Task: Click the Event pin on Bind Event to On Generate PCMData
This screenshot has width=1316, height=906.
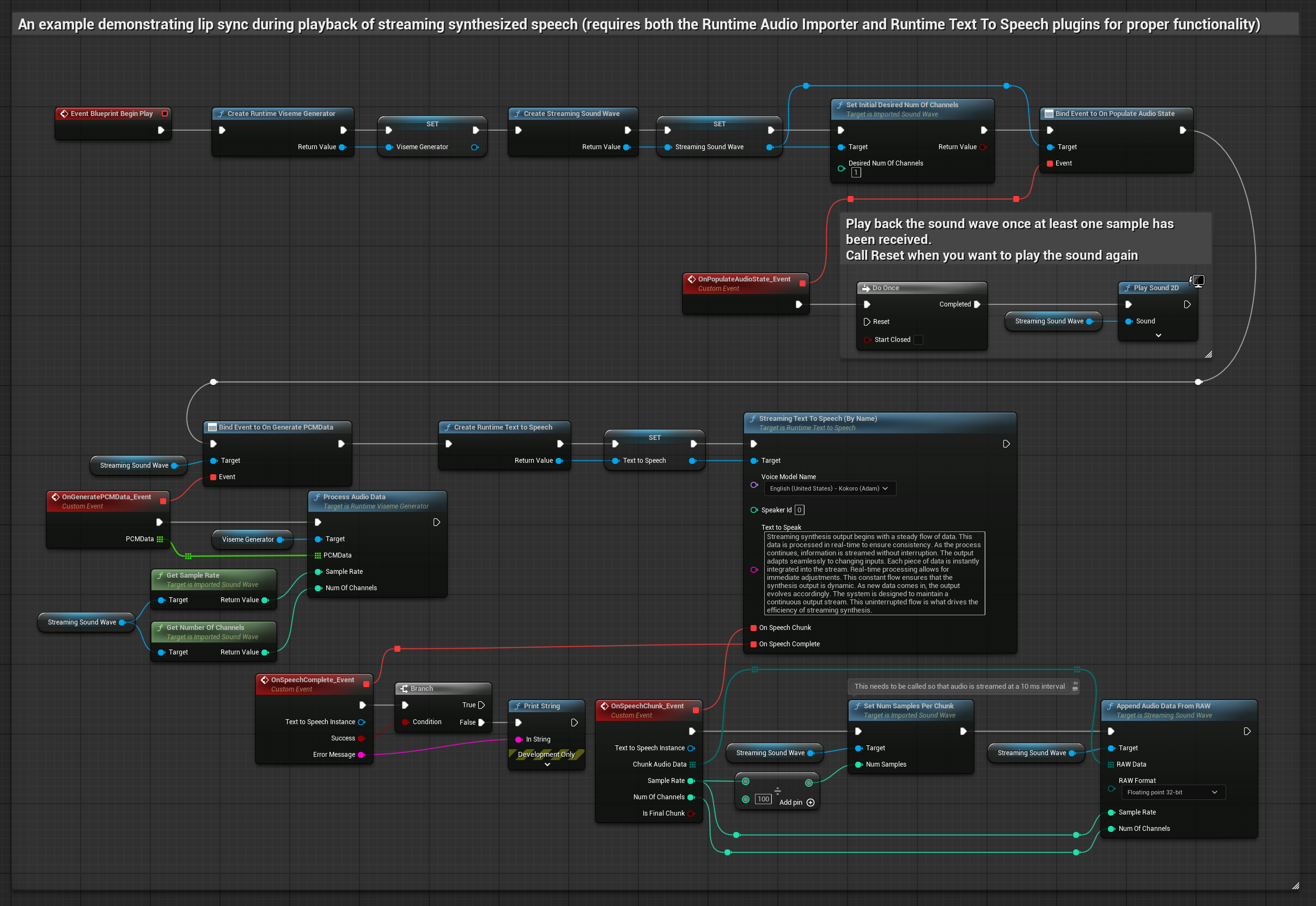Action: (x=214, y=477)
